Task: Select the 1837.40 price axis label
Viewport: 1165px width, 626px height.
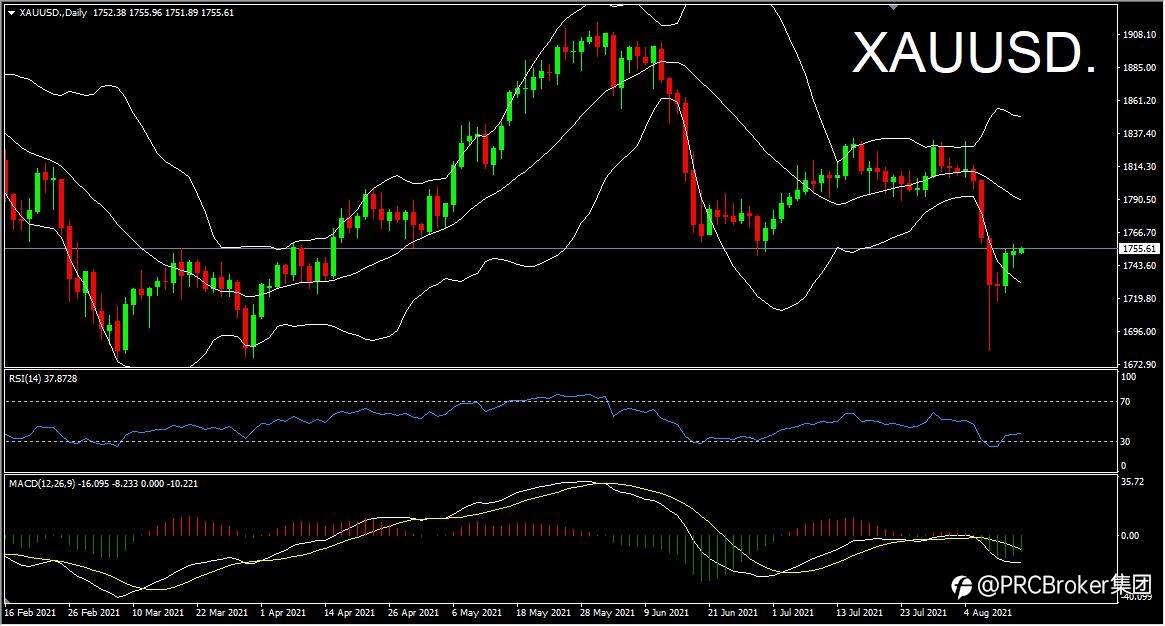Action: [x=1139, y=134]
